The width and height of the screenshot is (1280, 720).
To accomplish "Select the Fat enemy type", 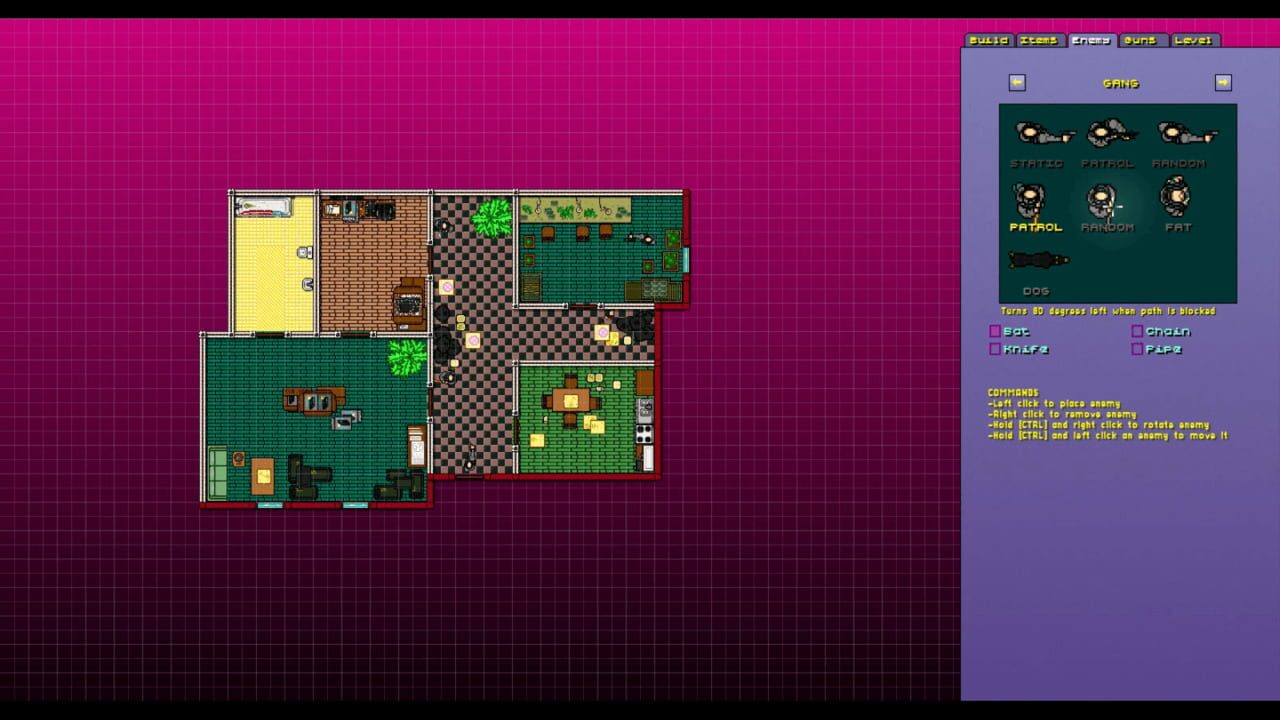I will click(x=1177, y=198).
